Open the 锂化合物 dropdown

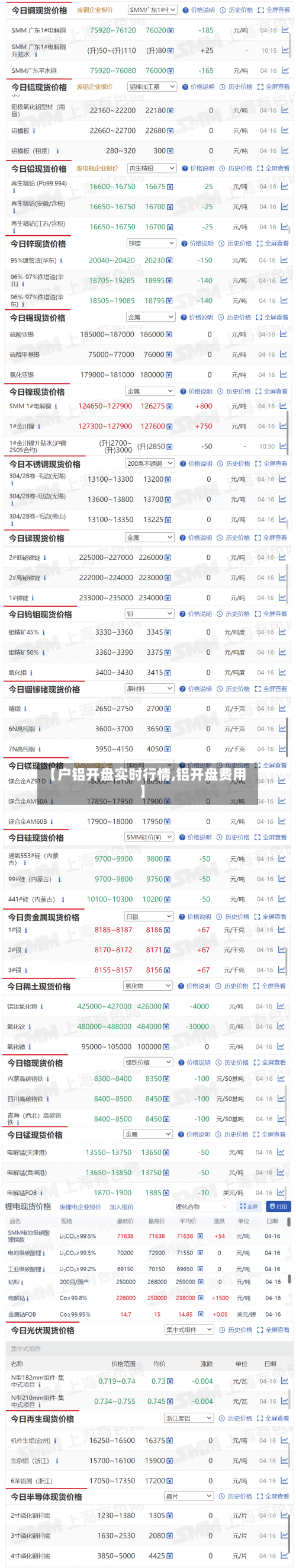(202, 1207)
